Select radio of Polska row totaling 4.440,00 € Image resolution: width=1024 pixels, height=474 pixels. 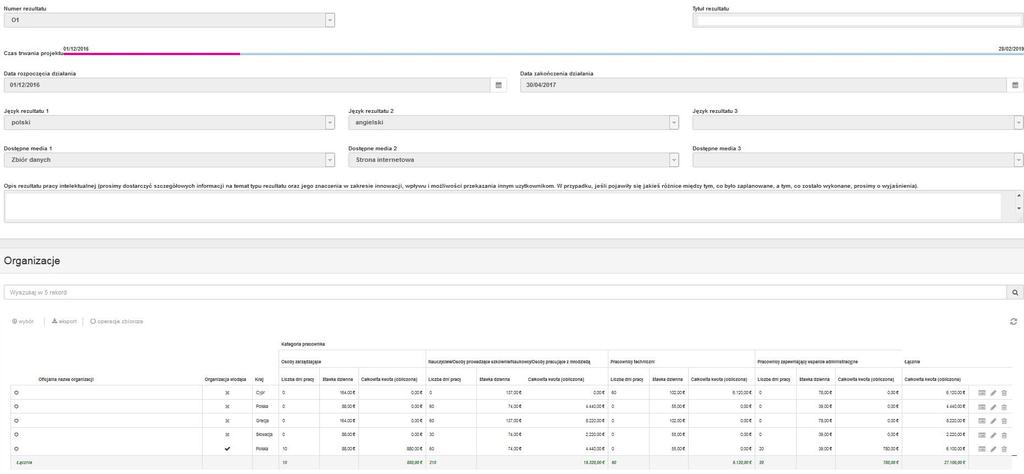pos(16,407)
